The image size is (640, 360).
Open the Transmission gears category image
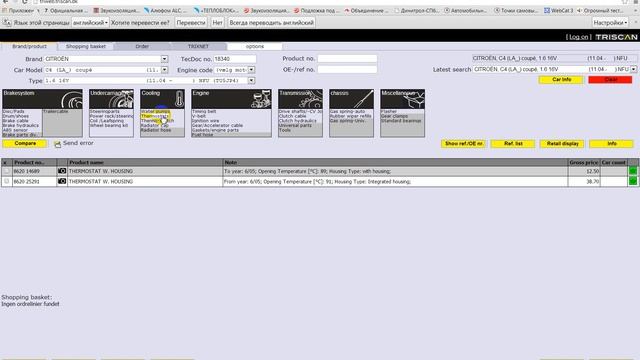tap(300, 99)
